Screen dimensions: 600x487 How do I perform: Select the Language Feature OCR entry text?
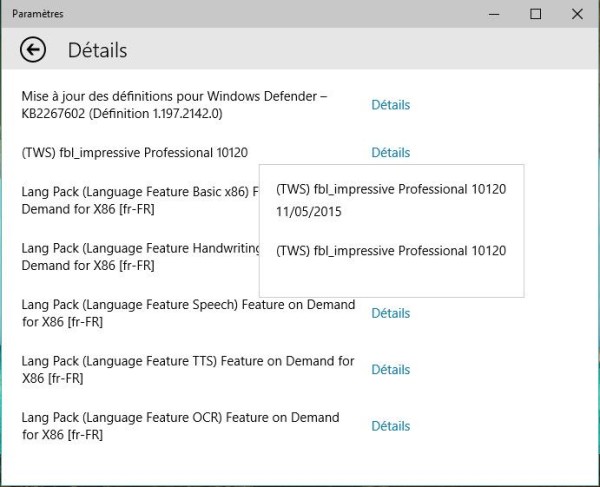180,426
